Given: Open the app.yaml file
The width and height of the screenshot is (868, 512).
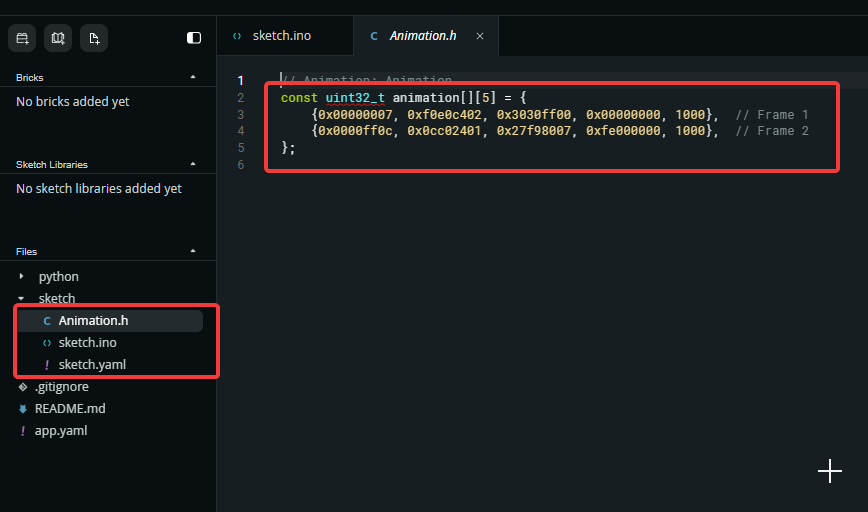Looking at the screenshot, I should [61, 431].
